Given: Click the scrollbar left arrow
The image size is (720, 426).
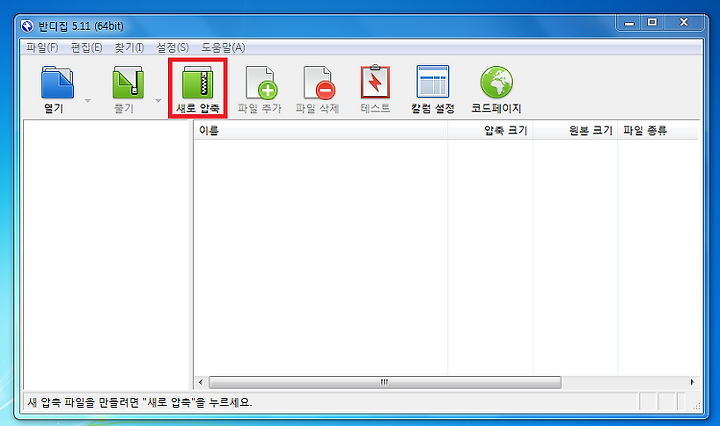Looking at the screenshot, I should pyautogui.click(x=201, y=382).
